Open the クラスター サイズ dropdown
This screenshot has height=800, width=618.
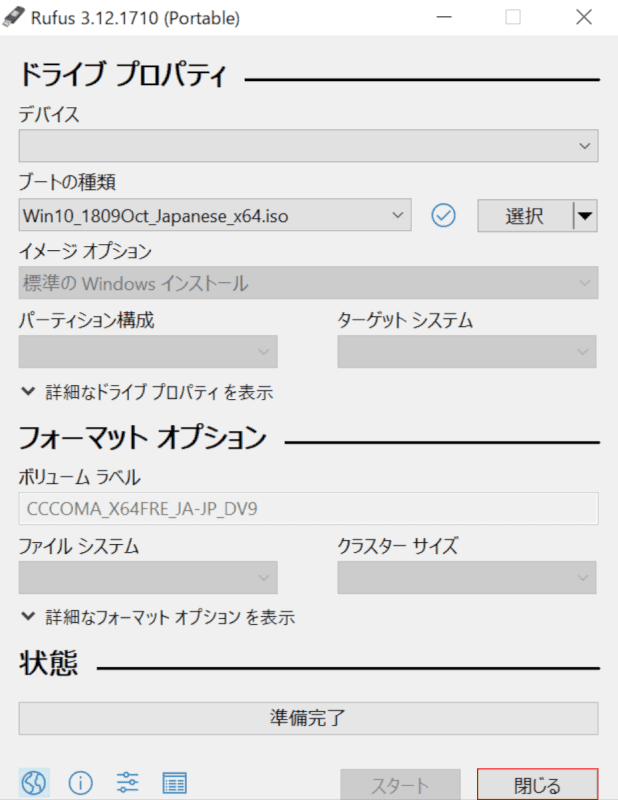pyautogui.click(x=466, y=578)
